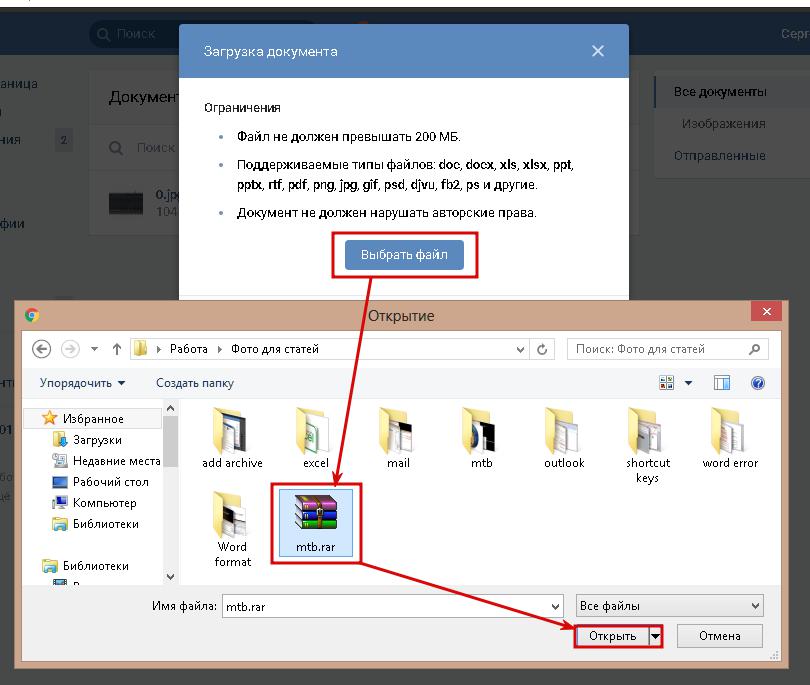This screenshot has height=685, width=810.
Task: Expand the view options dropdown arrow
Action: pos(689,383)
